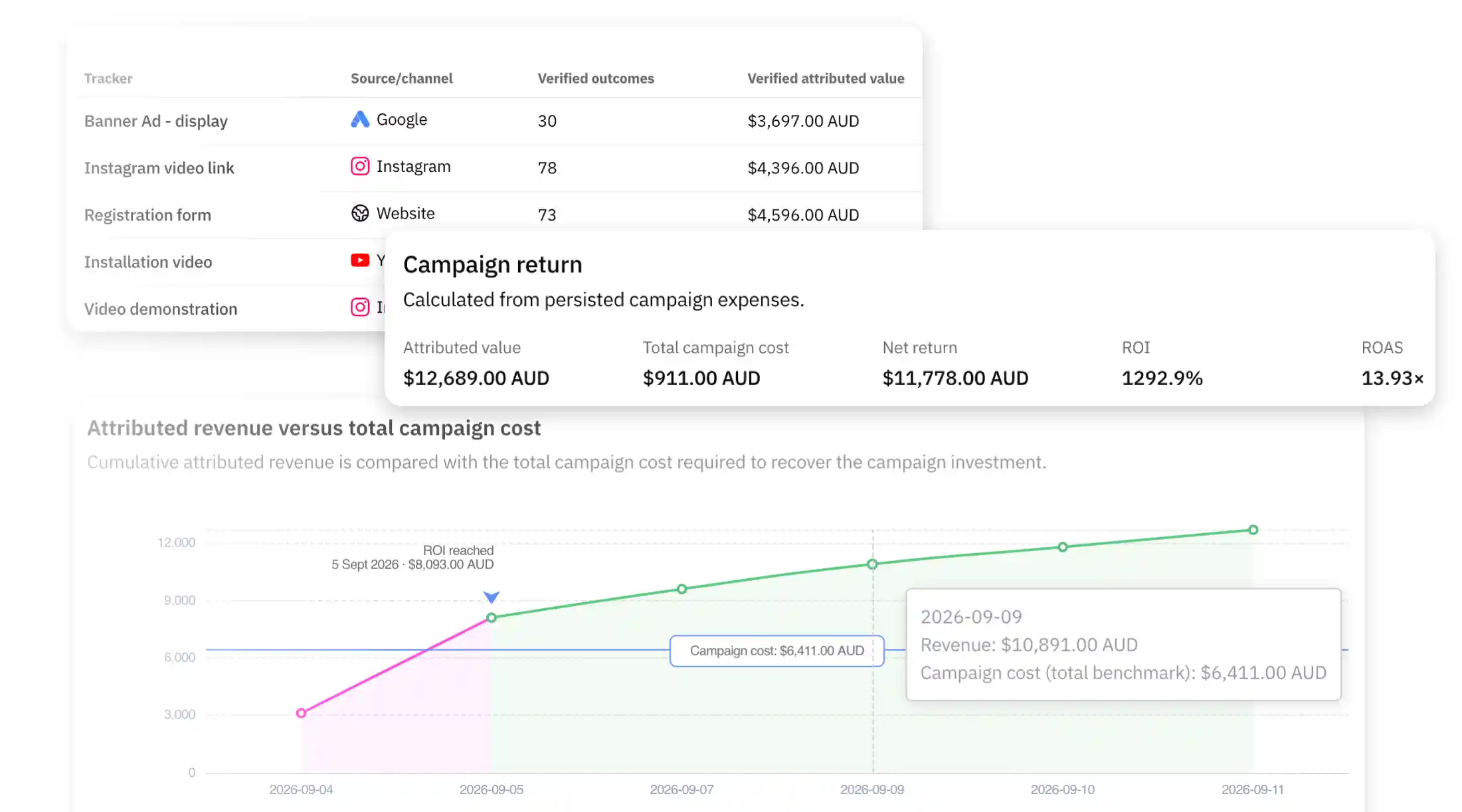Click the 12,000 y-axis label
Image resolution: width=1462 pixels, height=812 pixels.
coord(176,542)
